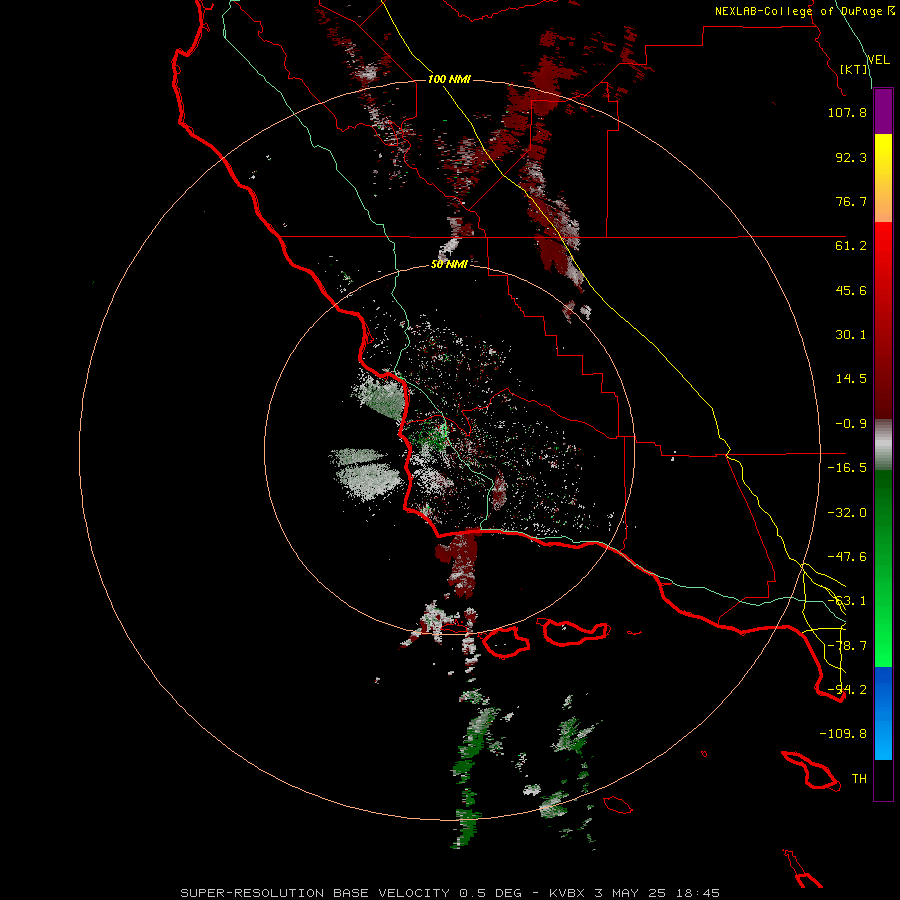
Task: Click the 107.8 legend value
Action: (x=847, y=112)
